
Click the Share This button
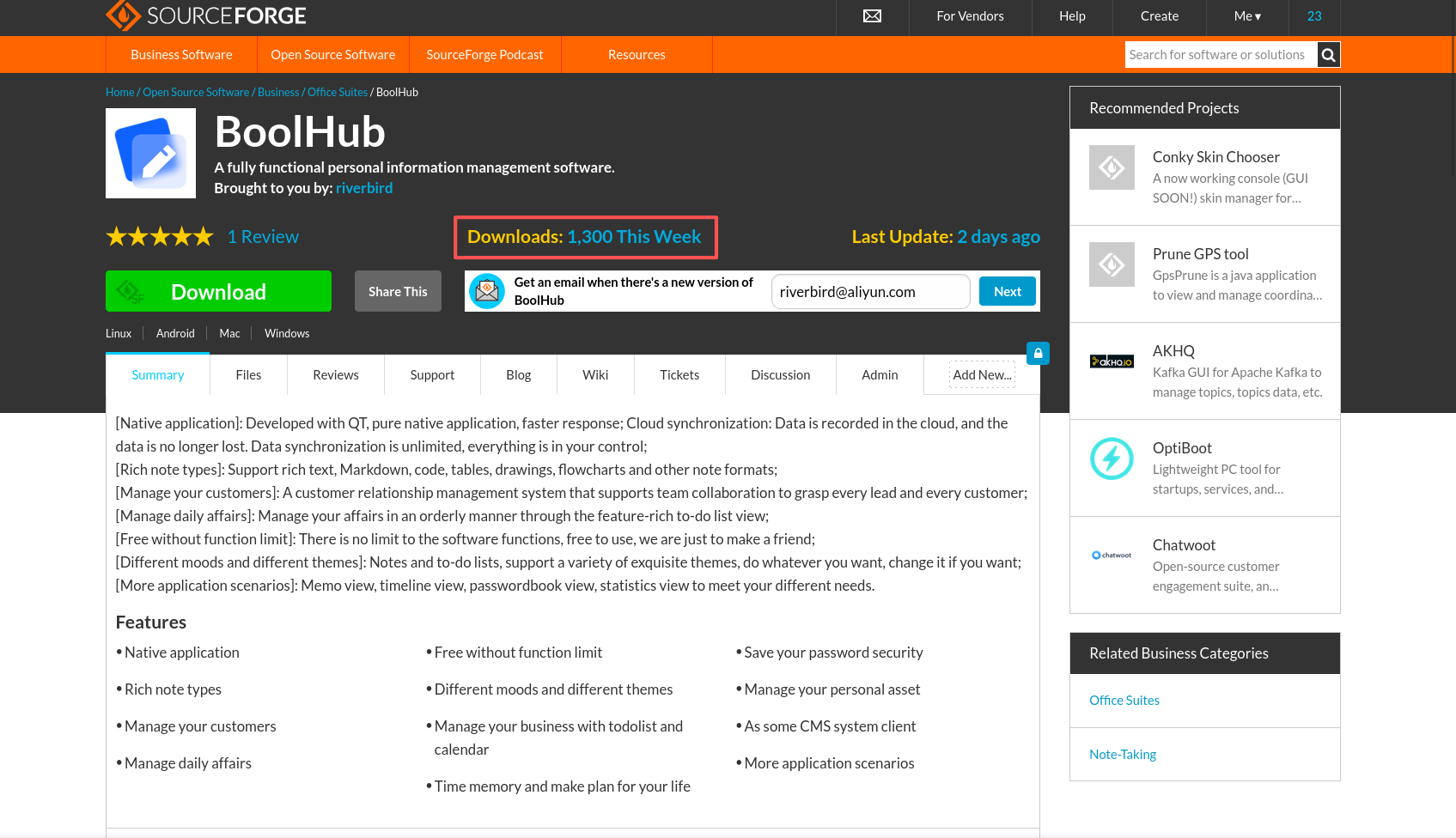click(398, 291)
